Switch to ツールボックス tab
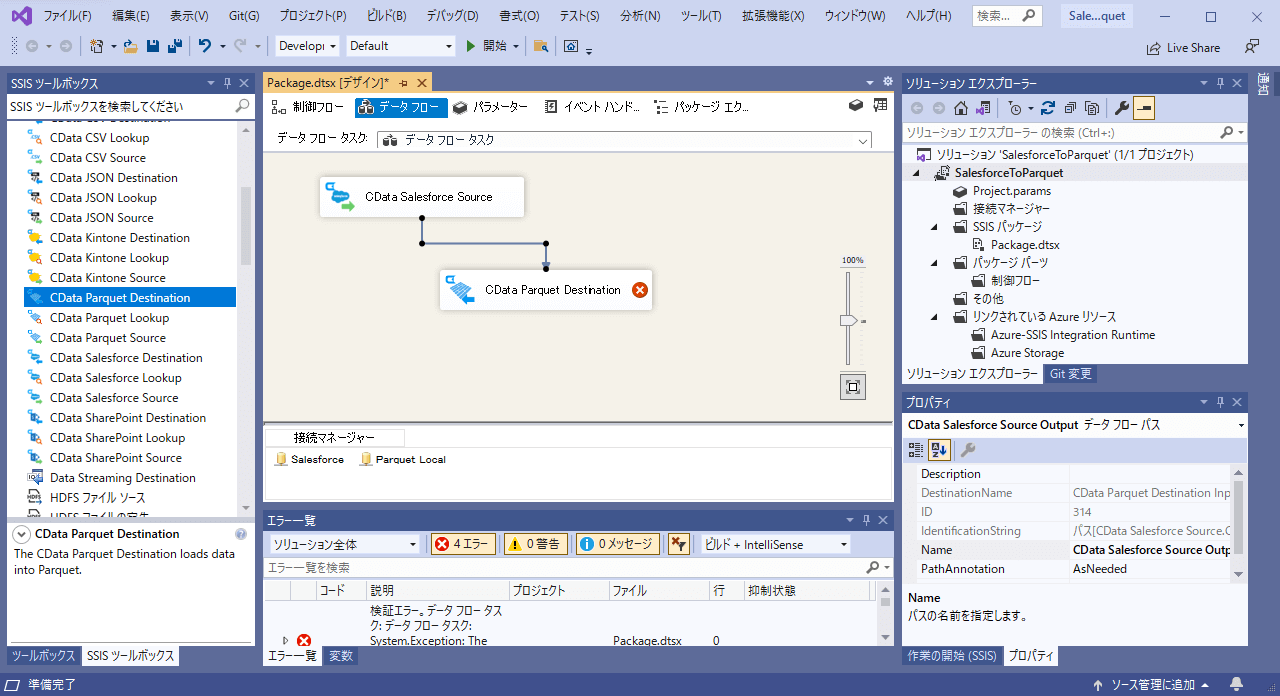This screenshot has height=696, width=1280. tap(43, 656)
